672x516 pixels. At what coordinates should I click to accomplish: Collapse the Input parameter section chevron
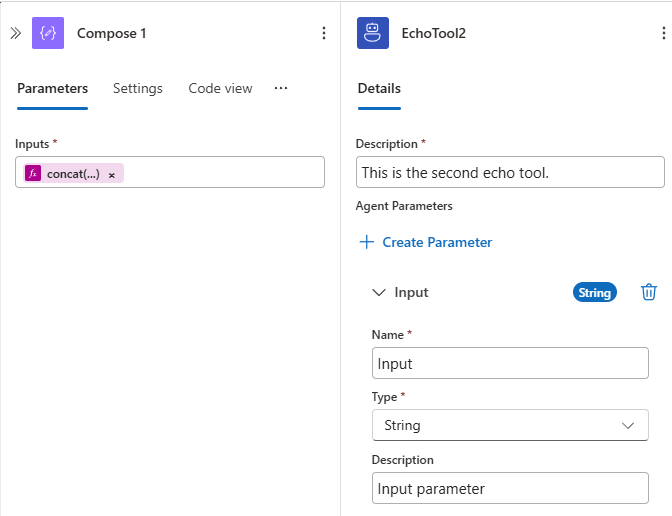point(378,293)
